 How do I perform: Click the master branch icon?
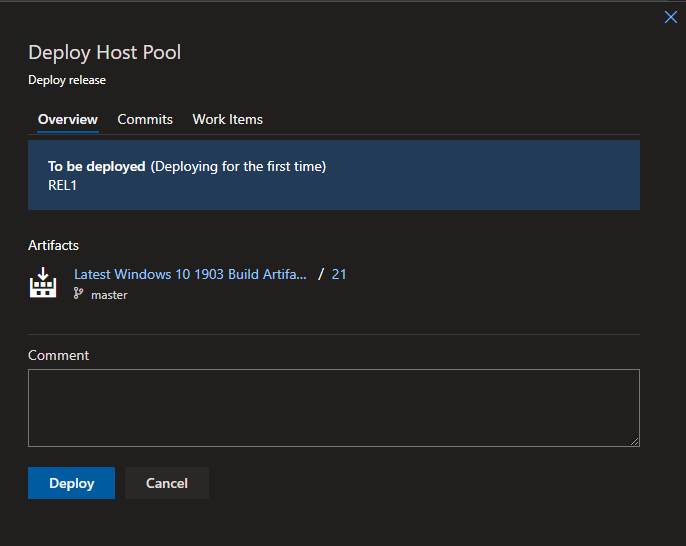click(78, 293)
